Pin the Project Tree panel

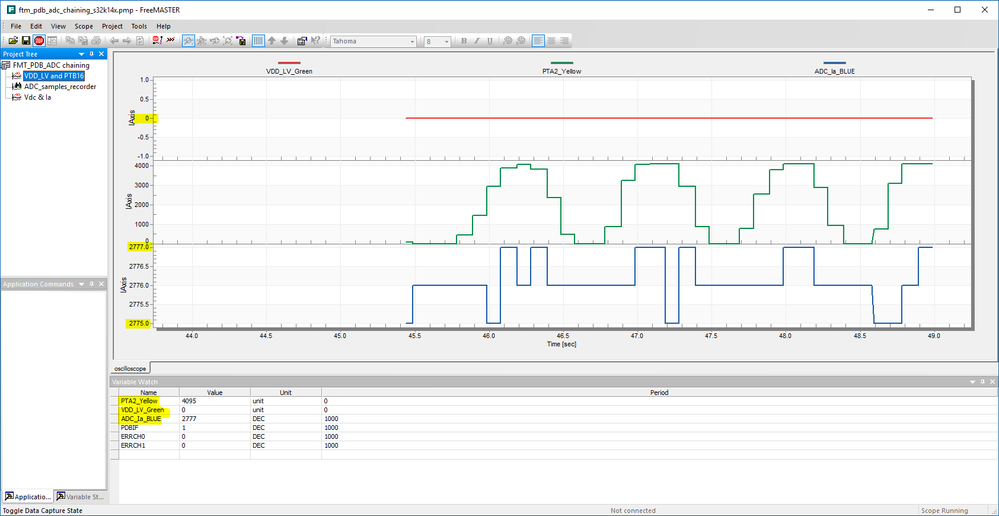pos(92,54)
